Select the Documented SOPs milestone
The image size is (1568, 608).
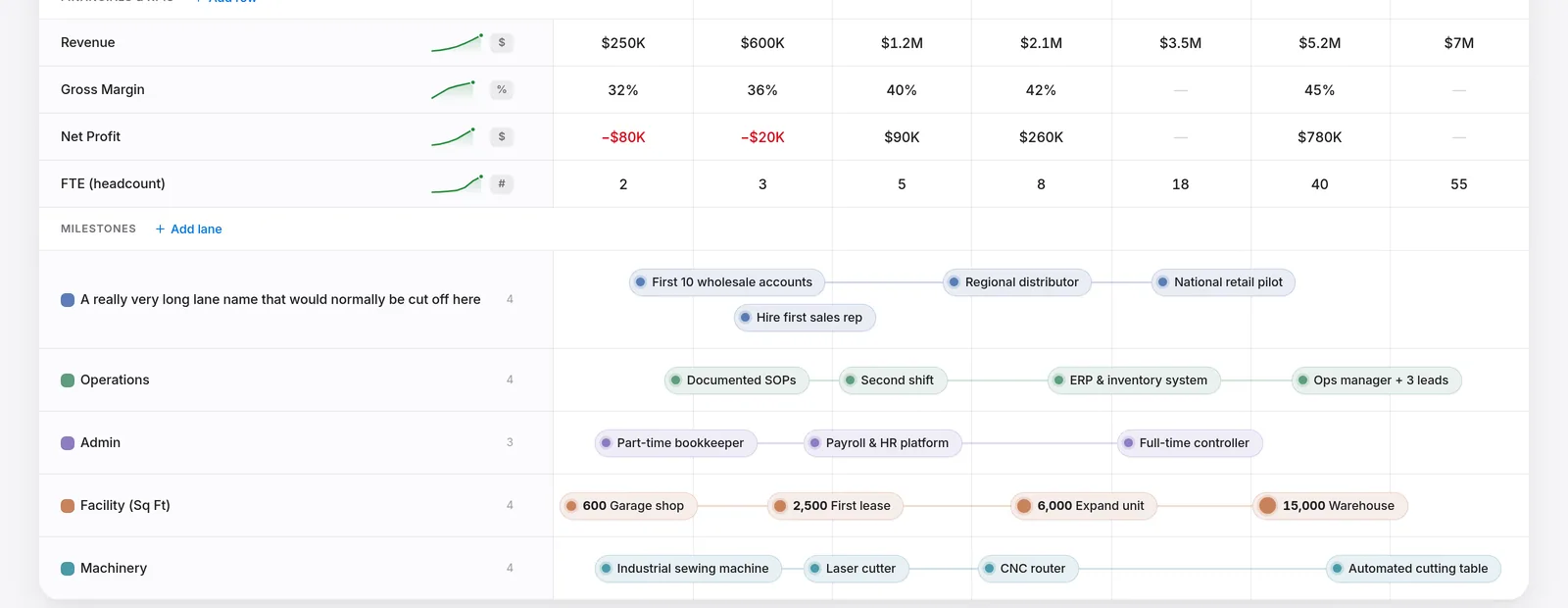click(737, 380)
